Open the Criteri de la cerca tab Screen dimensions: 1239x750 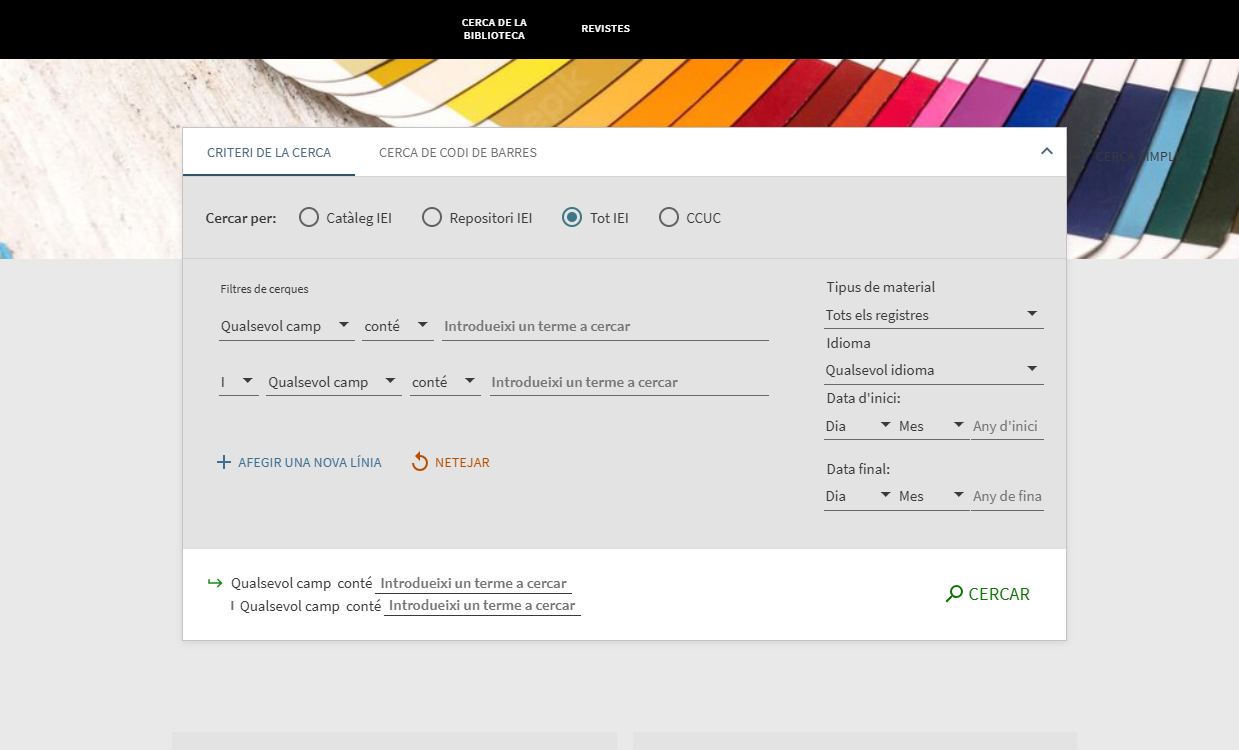[268, 153]
